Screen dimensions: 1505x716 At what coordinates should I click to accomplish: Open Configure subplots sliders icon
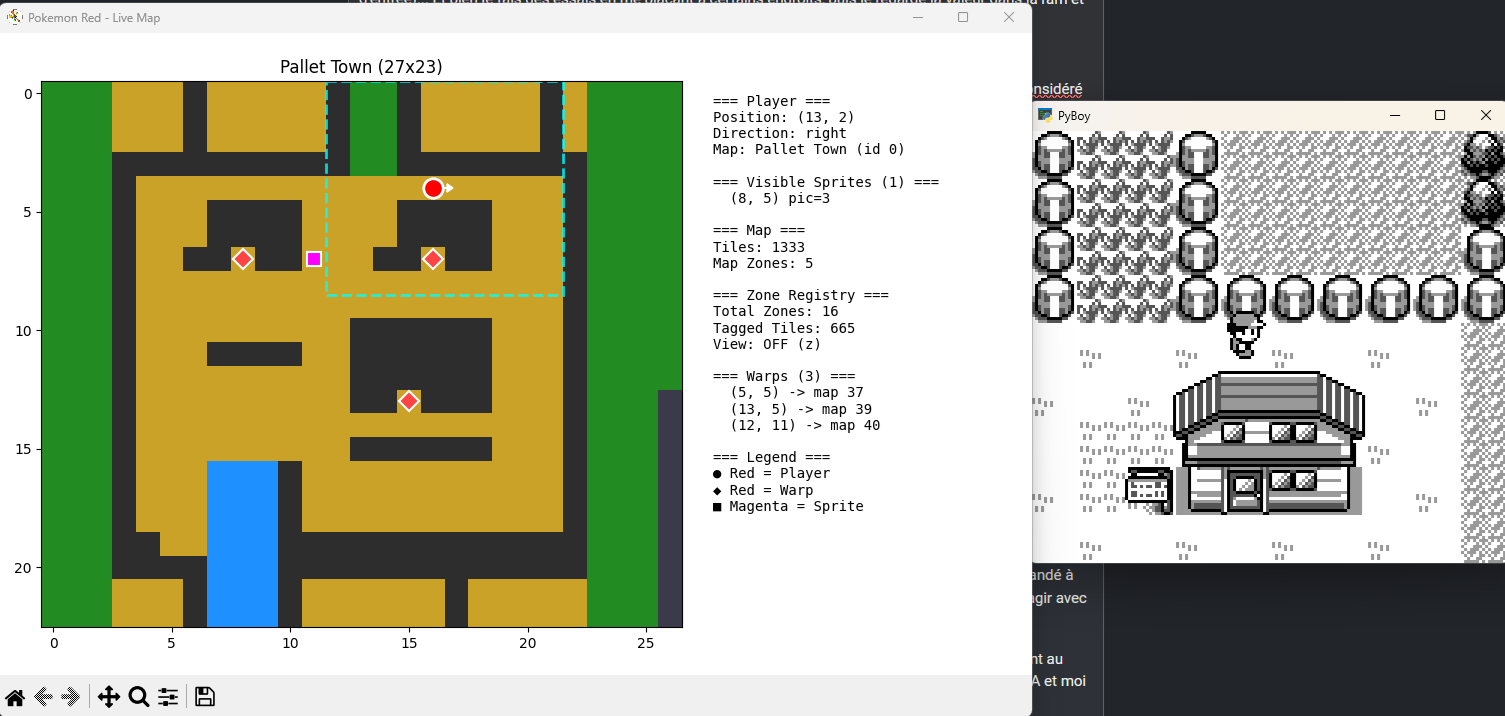pyautogui.click(x=168, y=697)
